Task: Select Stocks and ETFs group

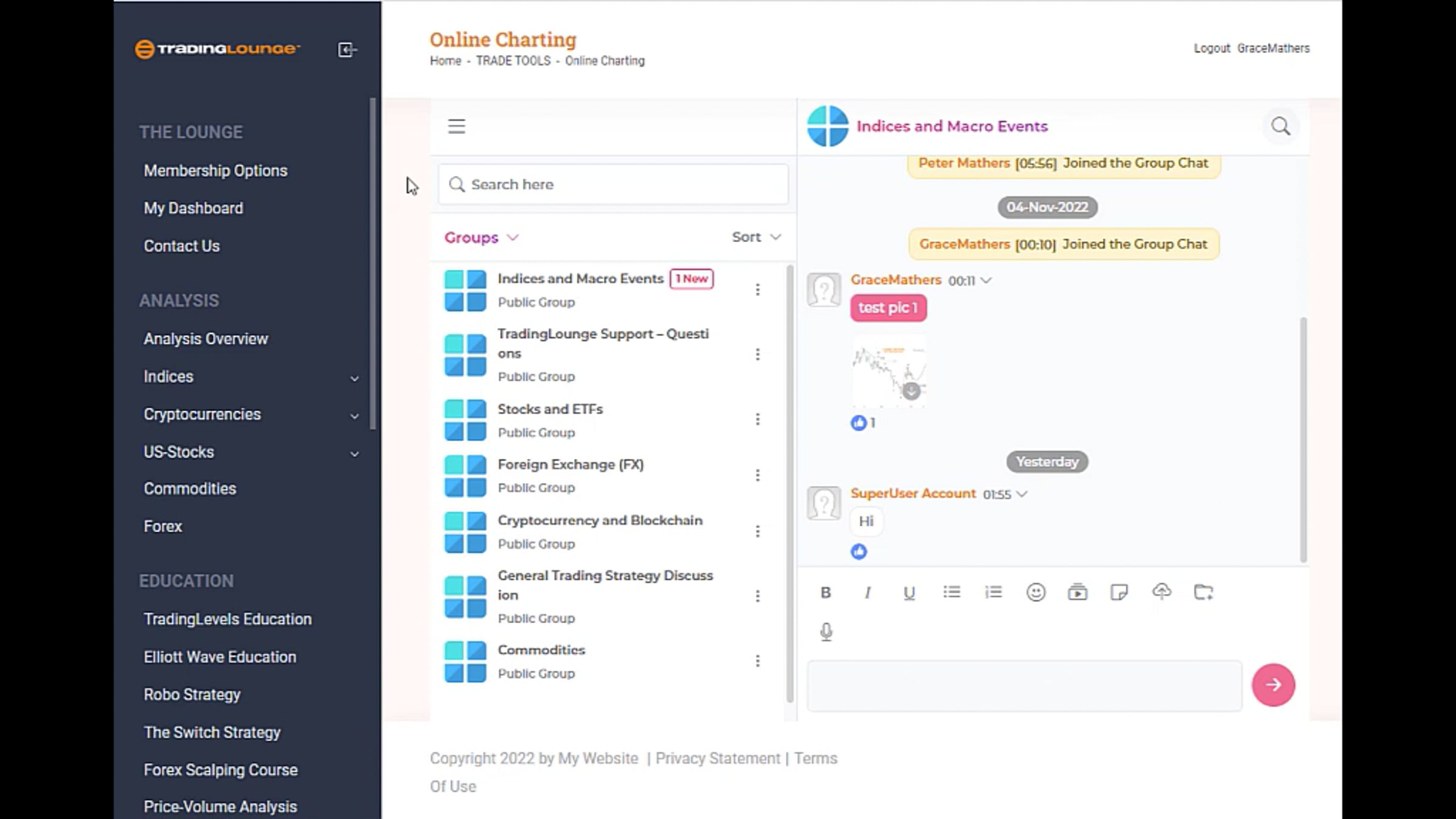Action: 550,409
